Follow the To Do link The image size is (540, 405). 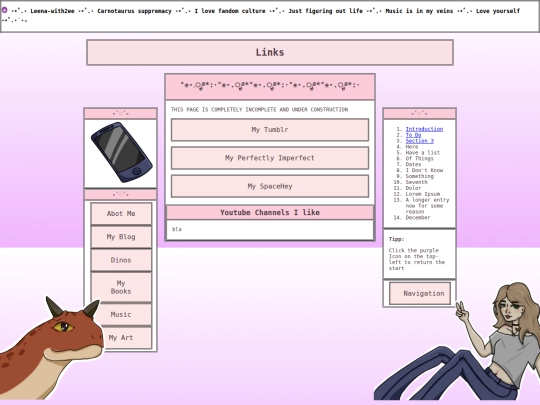[x=413, y=135]
